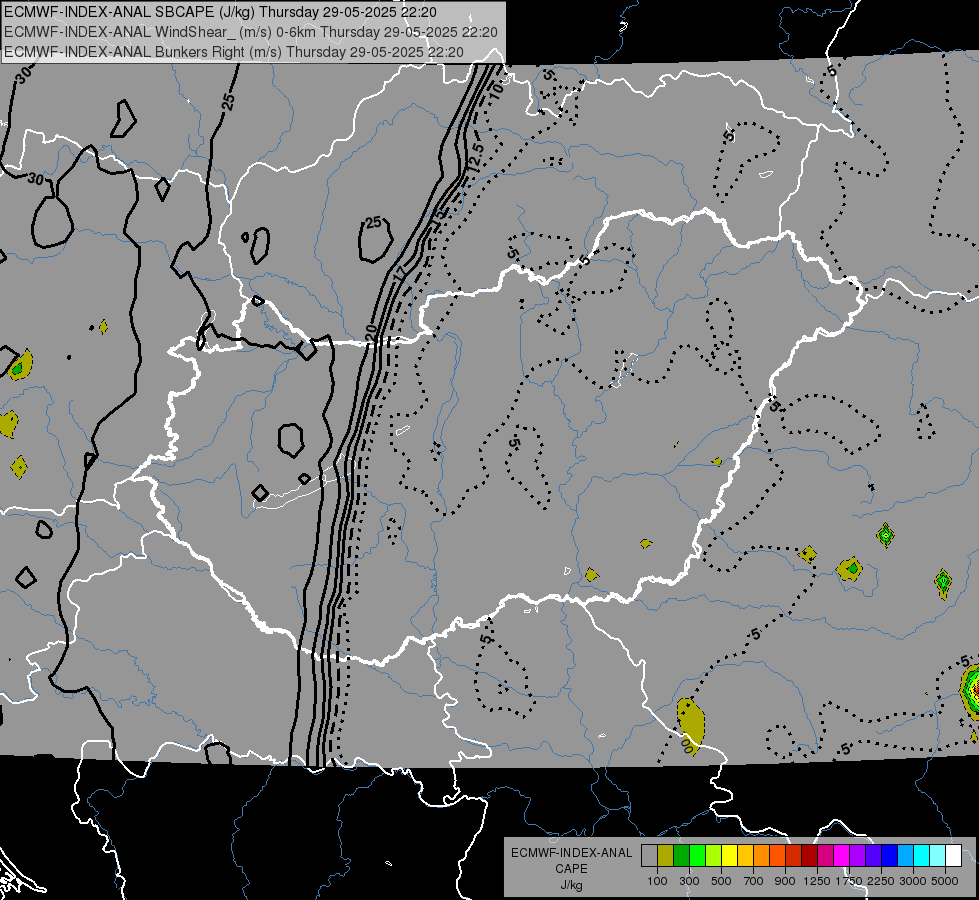979x900 pixels.
Task: Select the pale cyan legend swatch
Action: click(x=938, y=855)
